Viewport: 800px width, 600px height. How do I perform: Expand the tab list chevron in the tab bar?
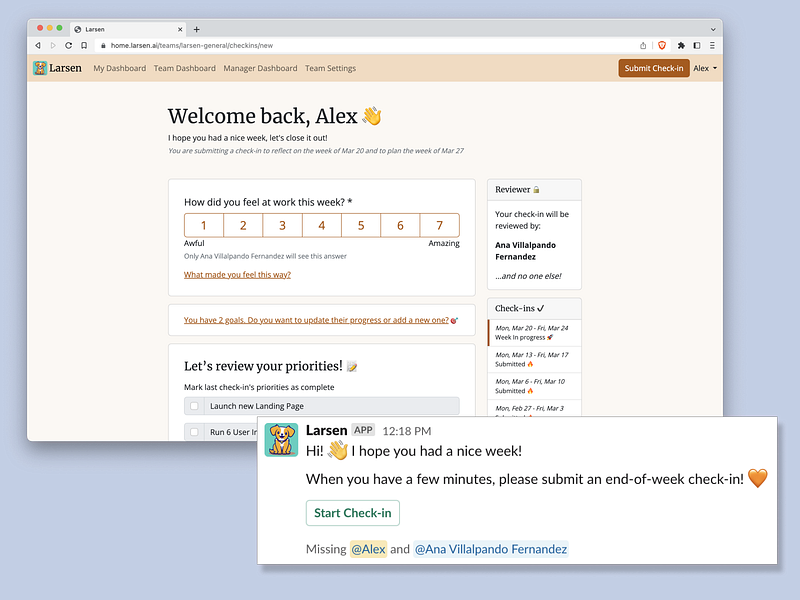pyautogui.click(x=713, y=30)
